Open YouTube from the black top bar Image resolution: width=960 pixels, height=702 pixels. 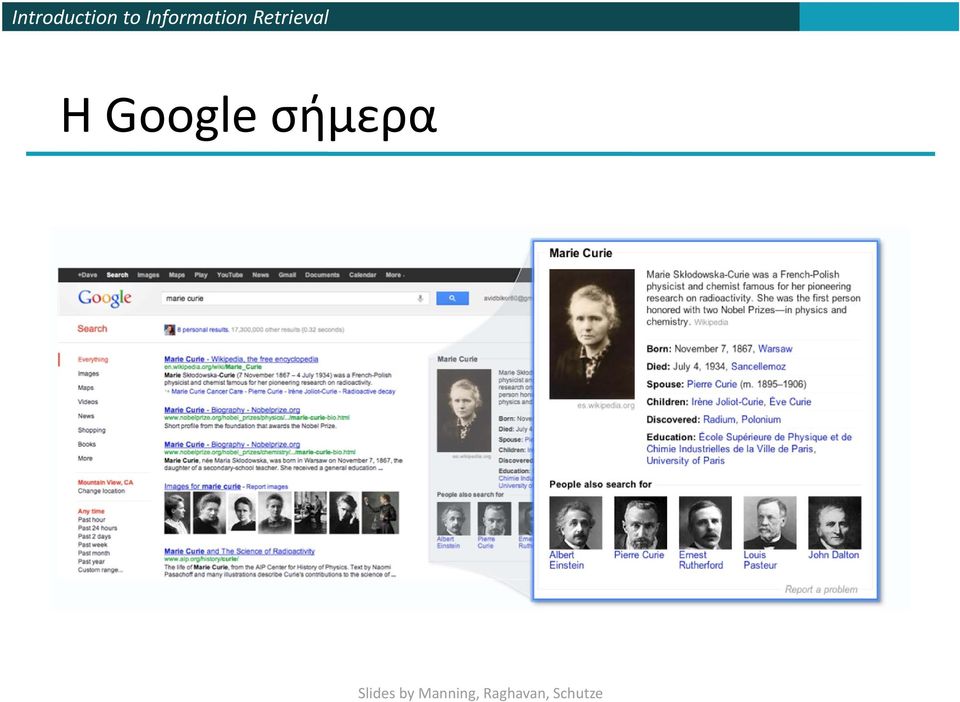coord(230,275)
